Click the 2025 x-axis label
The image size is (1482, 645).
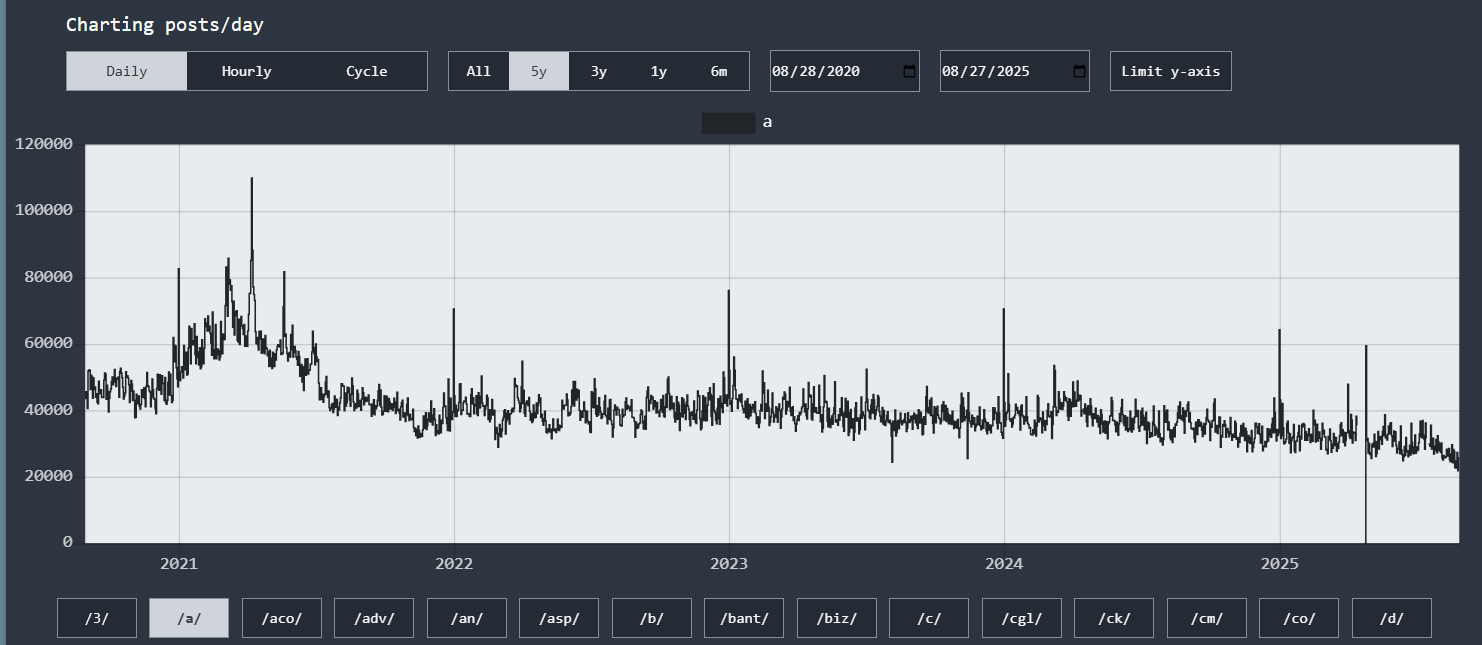[1280, 564]
